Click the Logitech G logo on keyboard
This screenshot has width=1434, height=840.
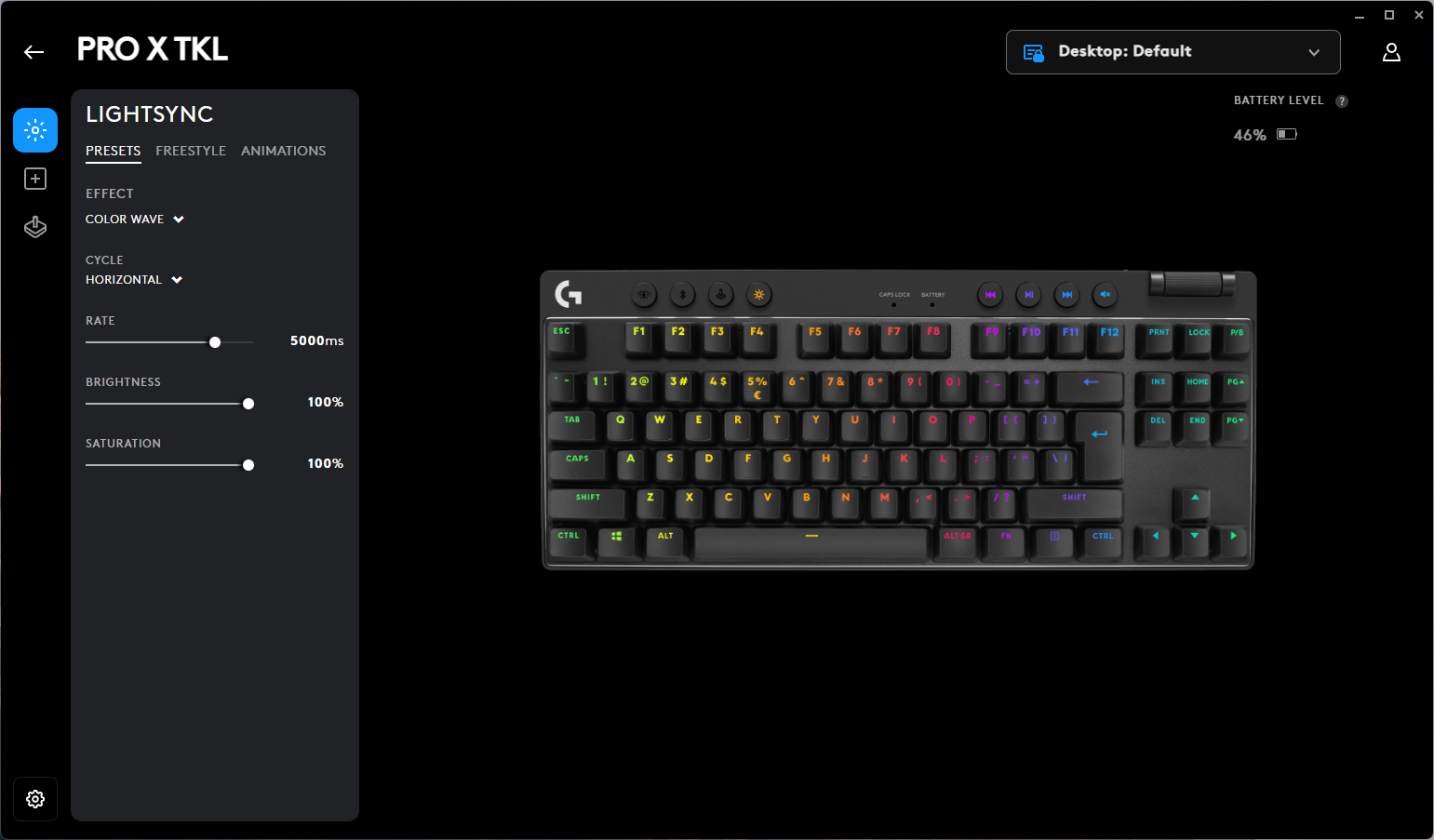point(569,294)
